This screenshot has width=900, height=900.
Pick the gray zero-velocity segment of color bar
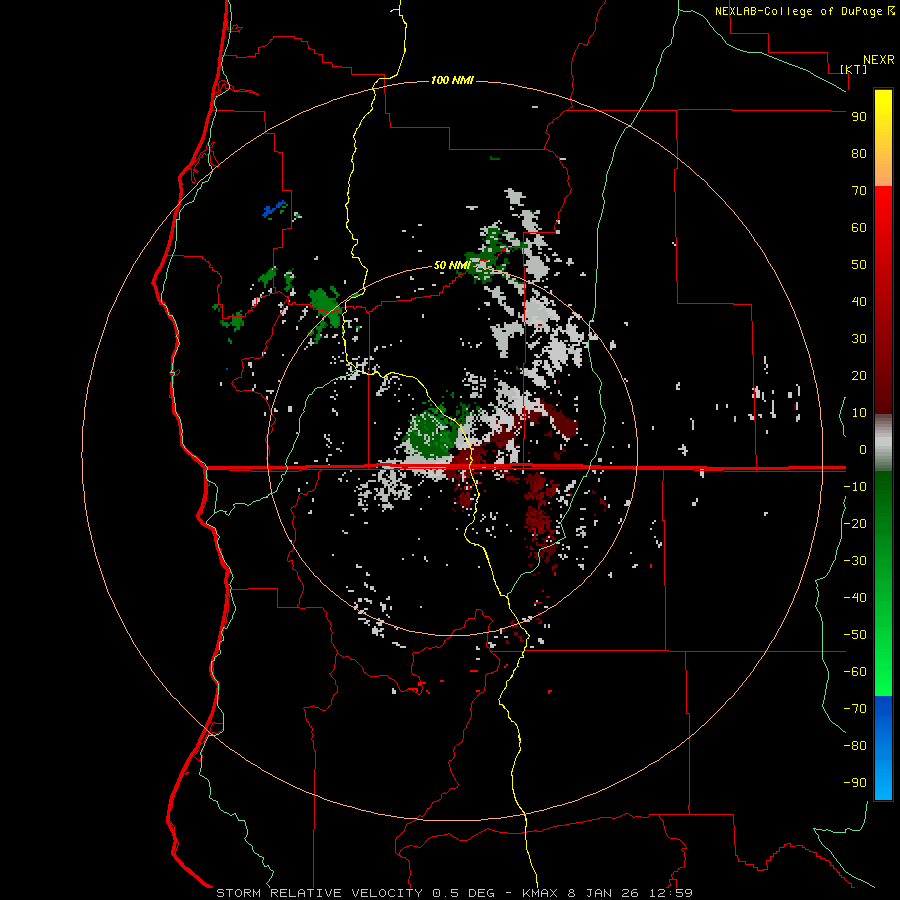pyautogui.click(x=883, y=443)
